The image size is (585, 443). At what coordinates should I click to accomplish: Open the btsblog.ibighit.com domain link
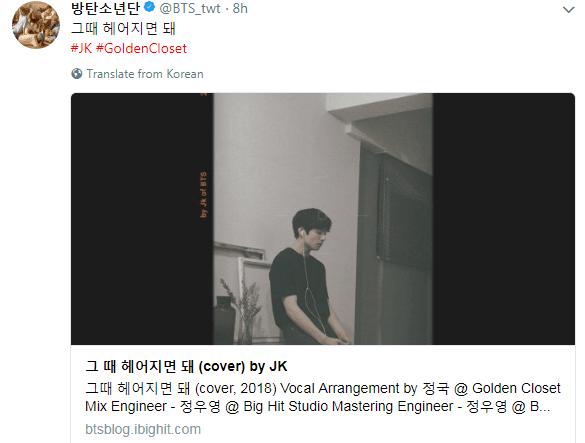point(143,429)
